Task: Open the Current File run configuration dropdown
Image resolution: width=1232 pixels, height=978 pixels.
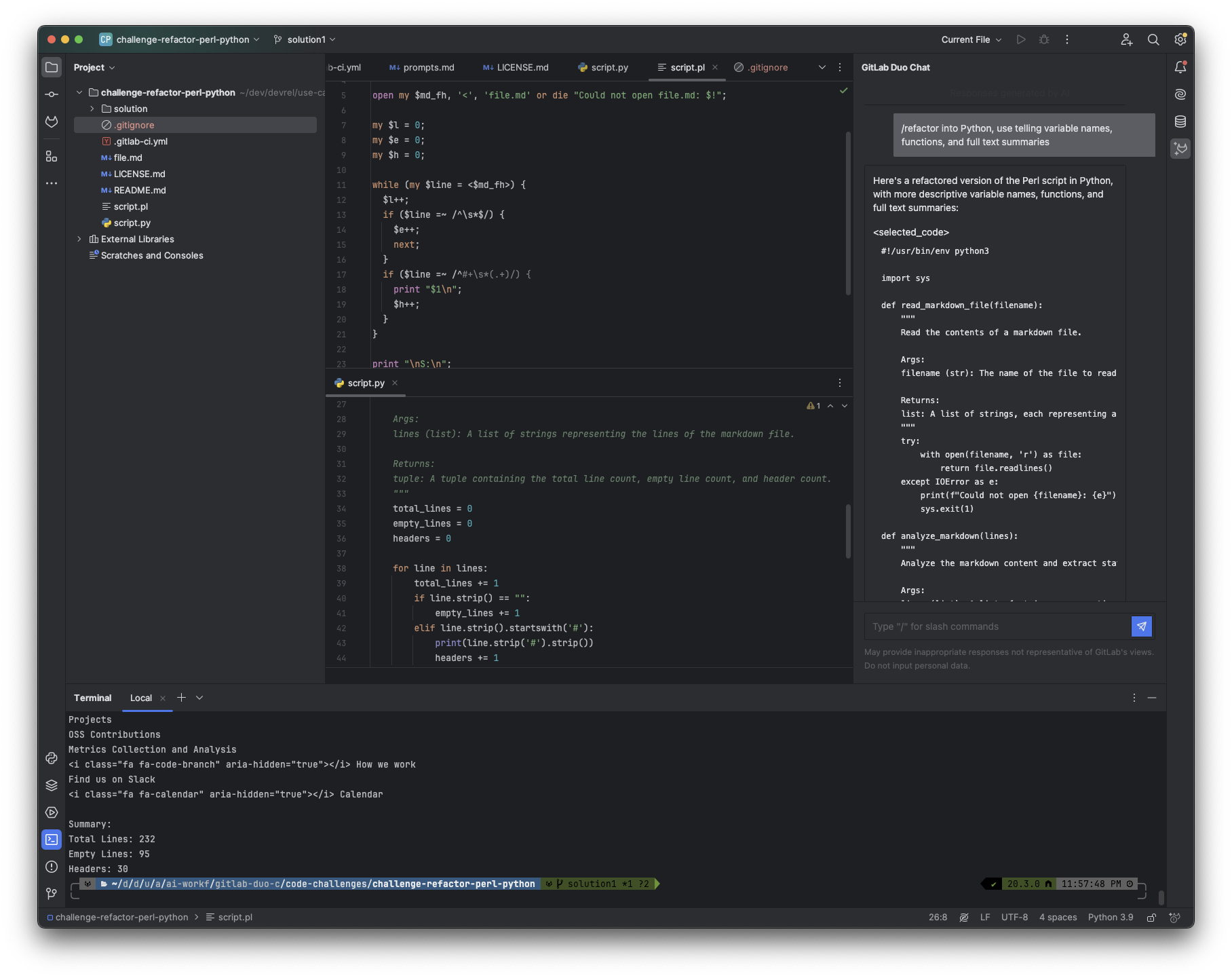Action: [970, 39]
